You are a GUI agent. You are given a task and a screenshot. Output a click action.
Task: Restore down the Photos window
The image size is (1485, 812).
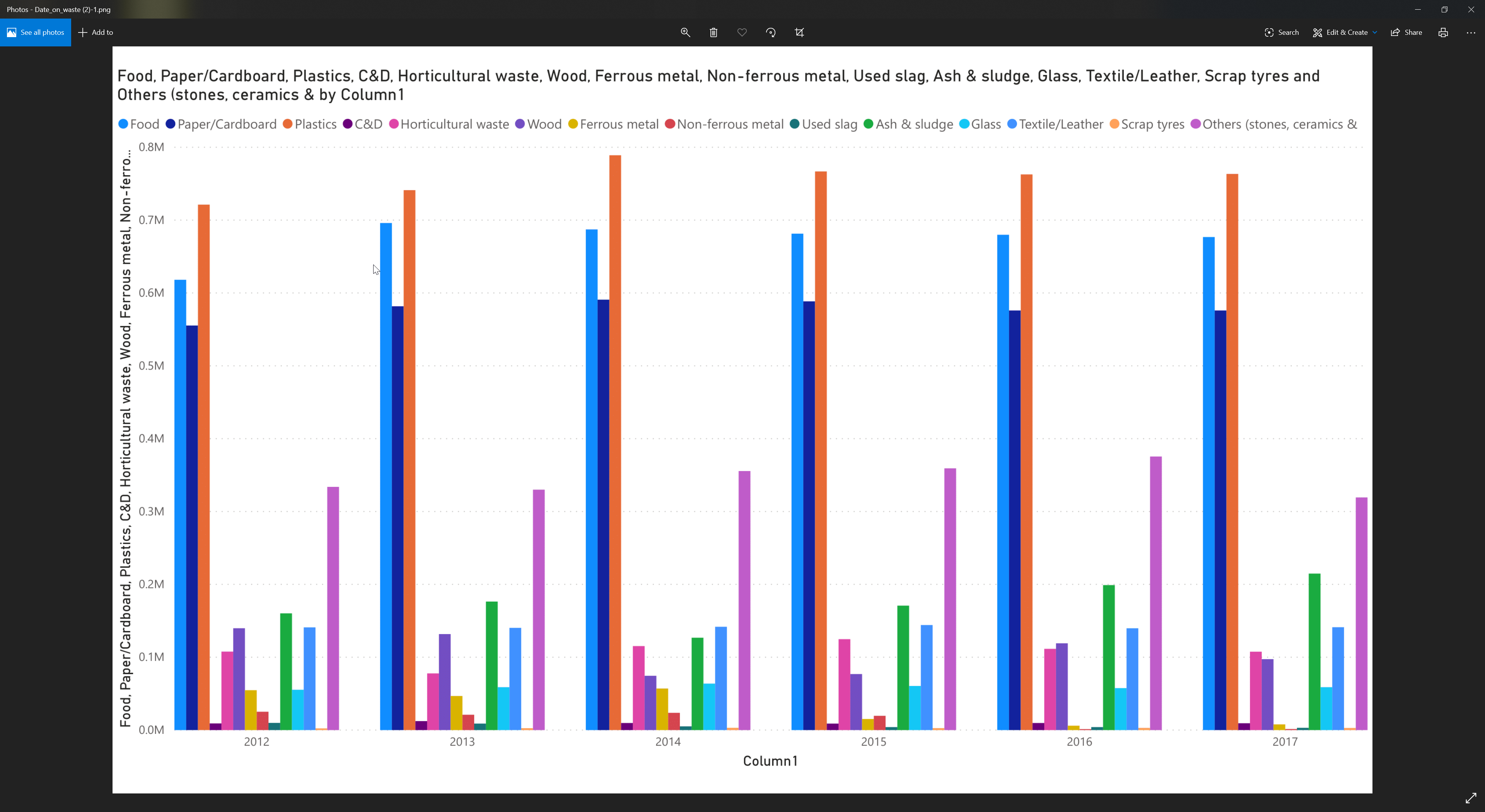coord(1444,9)
